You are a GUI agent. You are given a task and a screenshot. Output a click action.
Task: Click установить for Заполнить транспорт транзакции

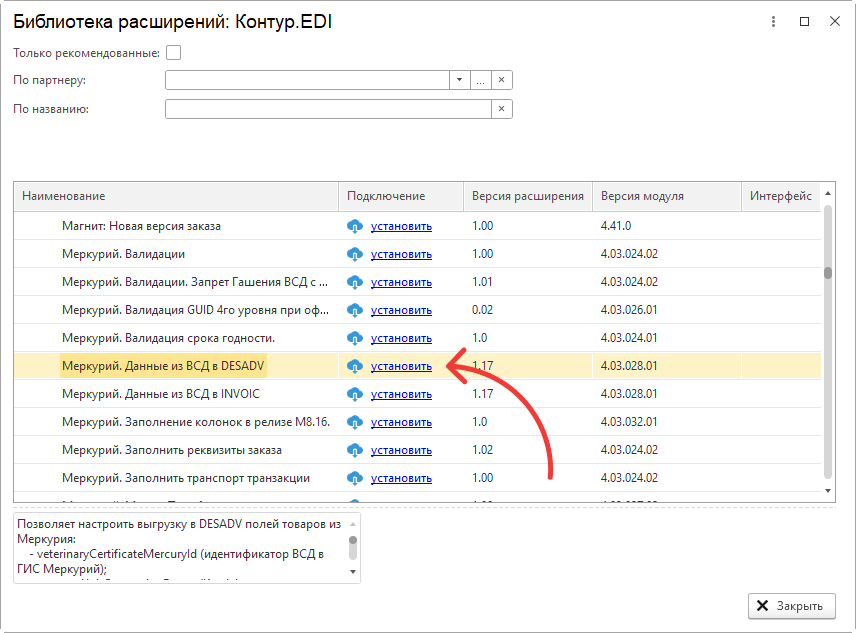click(401, 478)
